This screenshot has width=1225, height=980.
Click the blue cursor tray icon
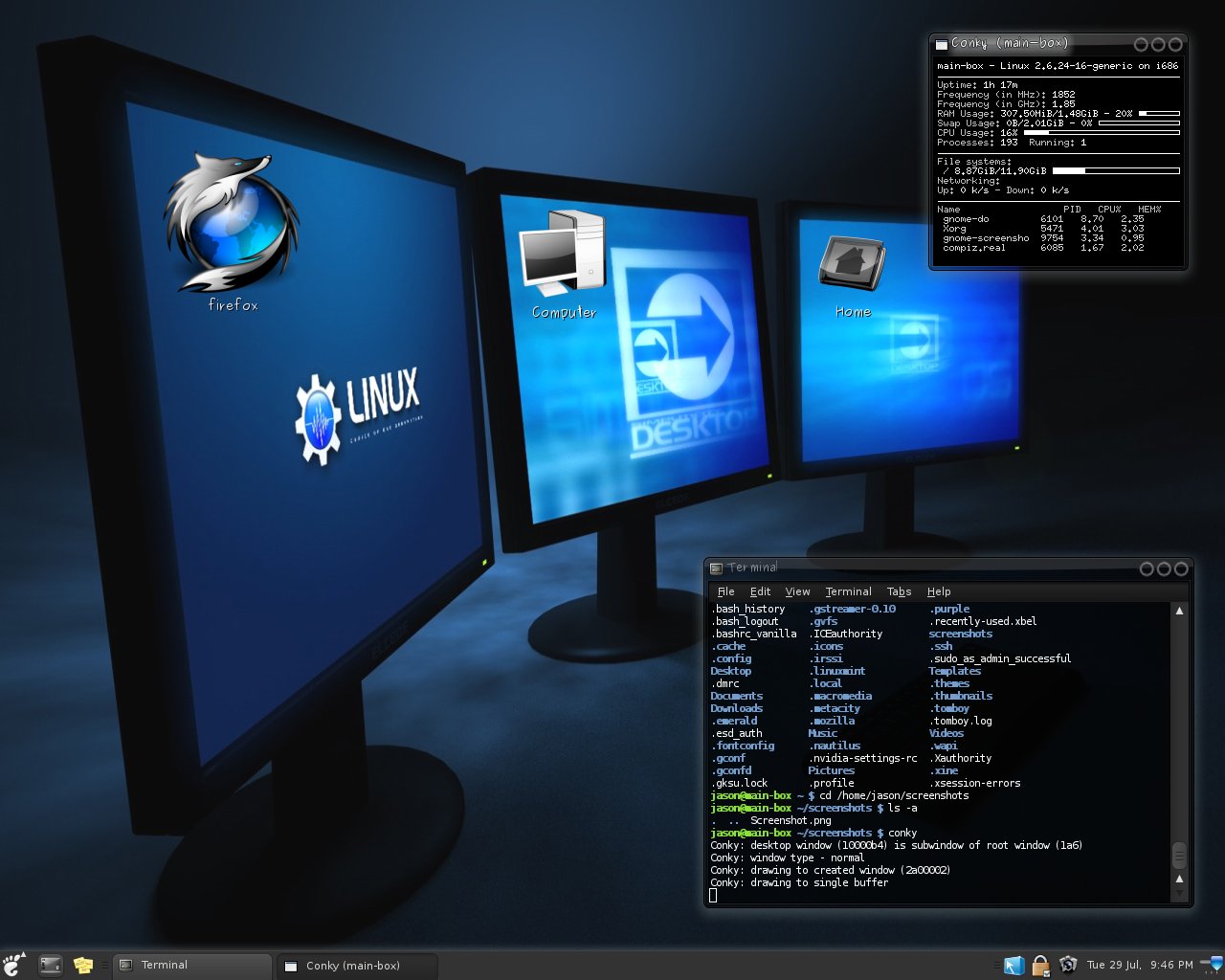coord(1014,965)
